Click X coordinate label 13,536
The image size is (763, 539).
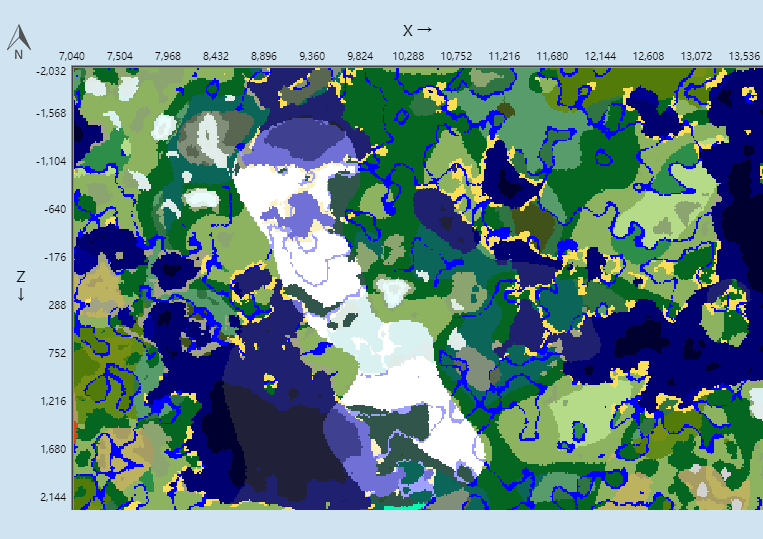pyautogui.click(x=744, y=56)
